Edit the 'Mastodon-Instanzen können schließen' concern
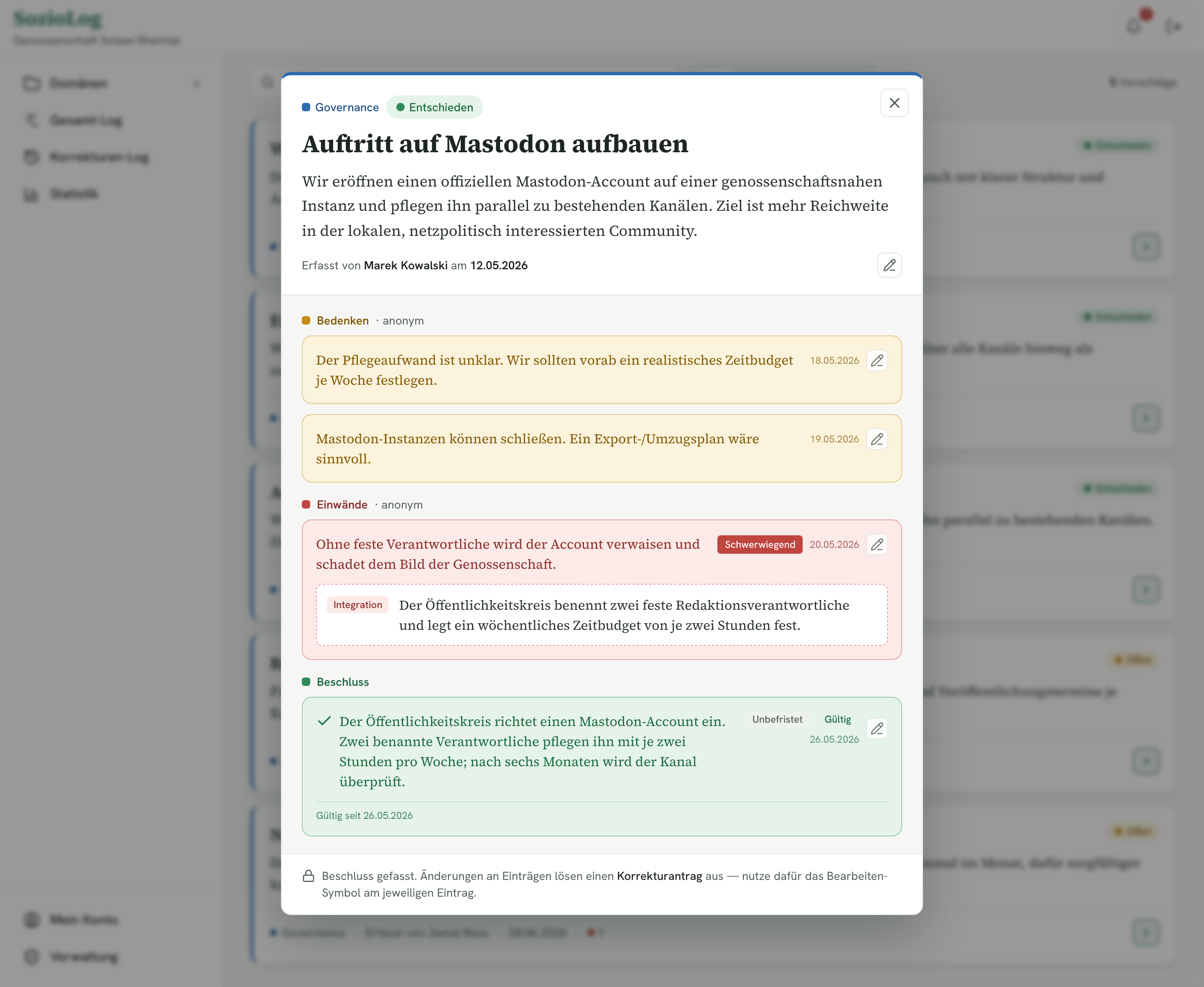The image size is (1204, 987). [877, 439]
